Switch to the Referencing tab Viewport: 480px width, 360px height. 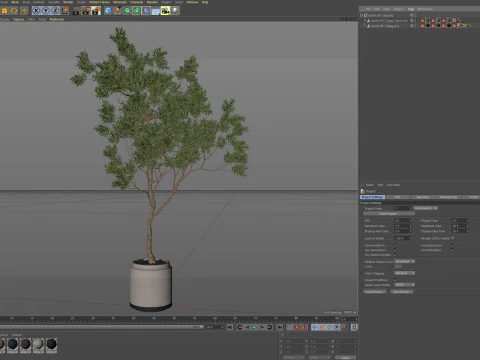(x=448, y=197)
